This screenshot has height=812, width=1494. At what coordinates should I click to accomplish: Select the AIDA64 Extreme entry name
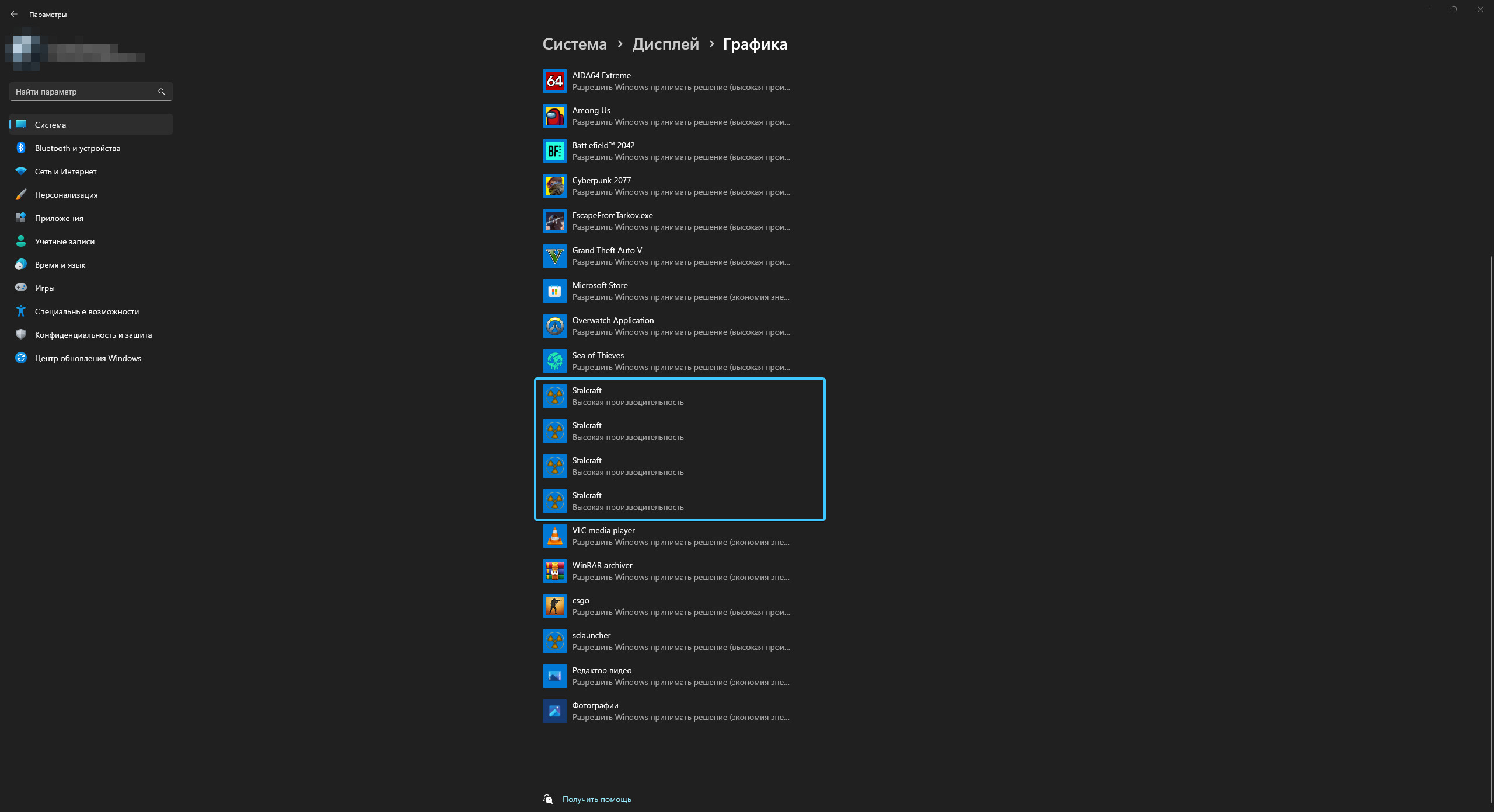[x=601, y=75]
